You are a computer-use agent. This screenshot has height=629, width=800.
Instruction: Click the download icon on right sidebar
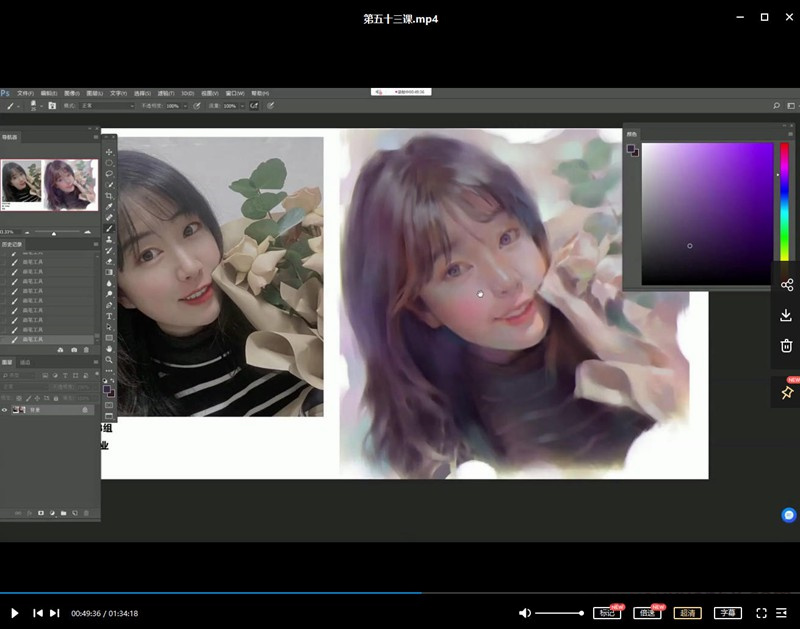click(786, 316)
